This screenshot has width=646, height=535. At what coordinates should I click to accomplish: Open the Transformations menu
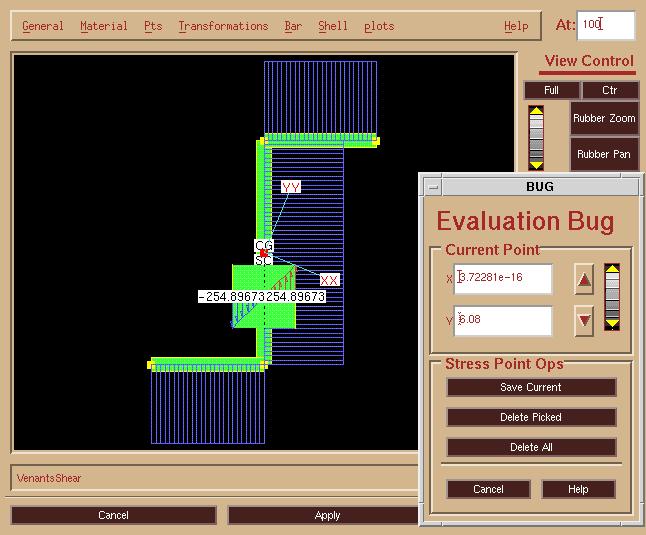(x=223, y=26)
